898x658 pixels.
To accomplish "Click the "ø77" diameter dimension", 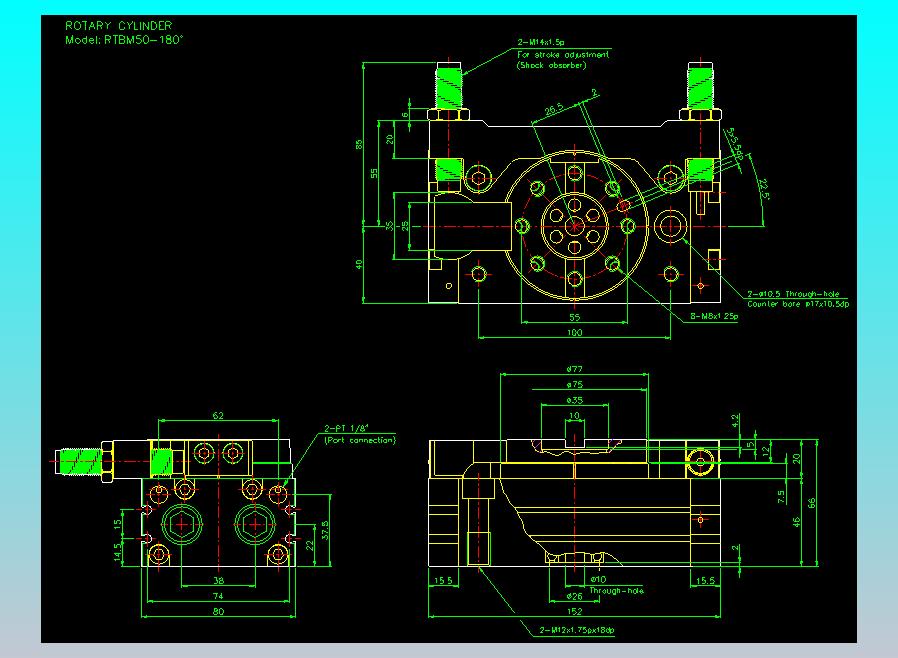I will pos(574,369).
